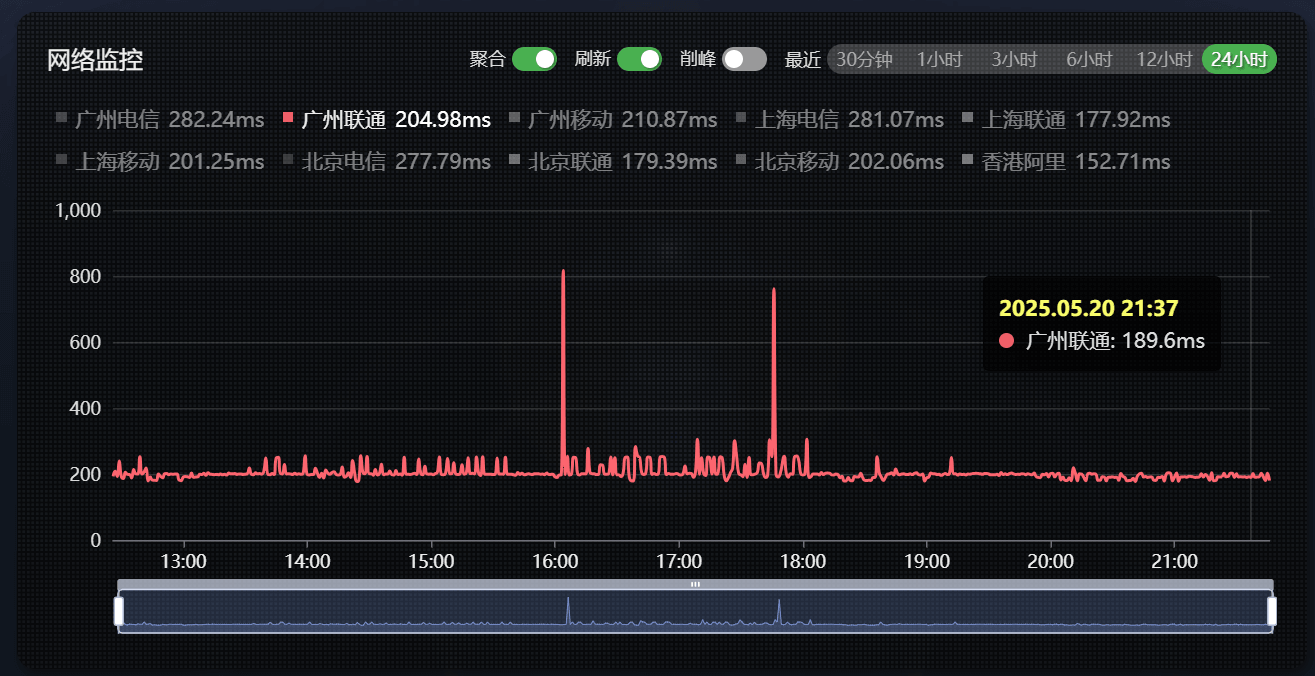Disable the 刷新 auto-refresh switch

639,59
